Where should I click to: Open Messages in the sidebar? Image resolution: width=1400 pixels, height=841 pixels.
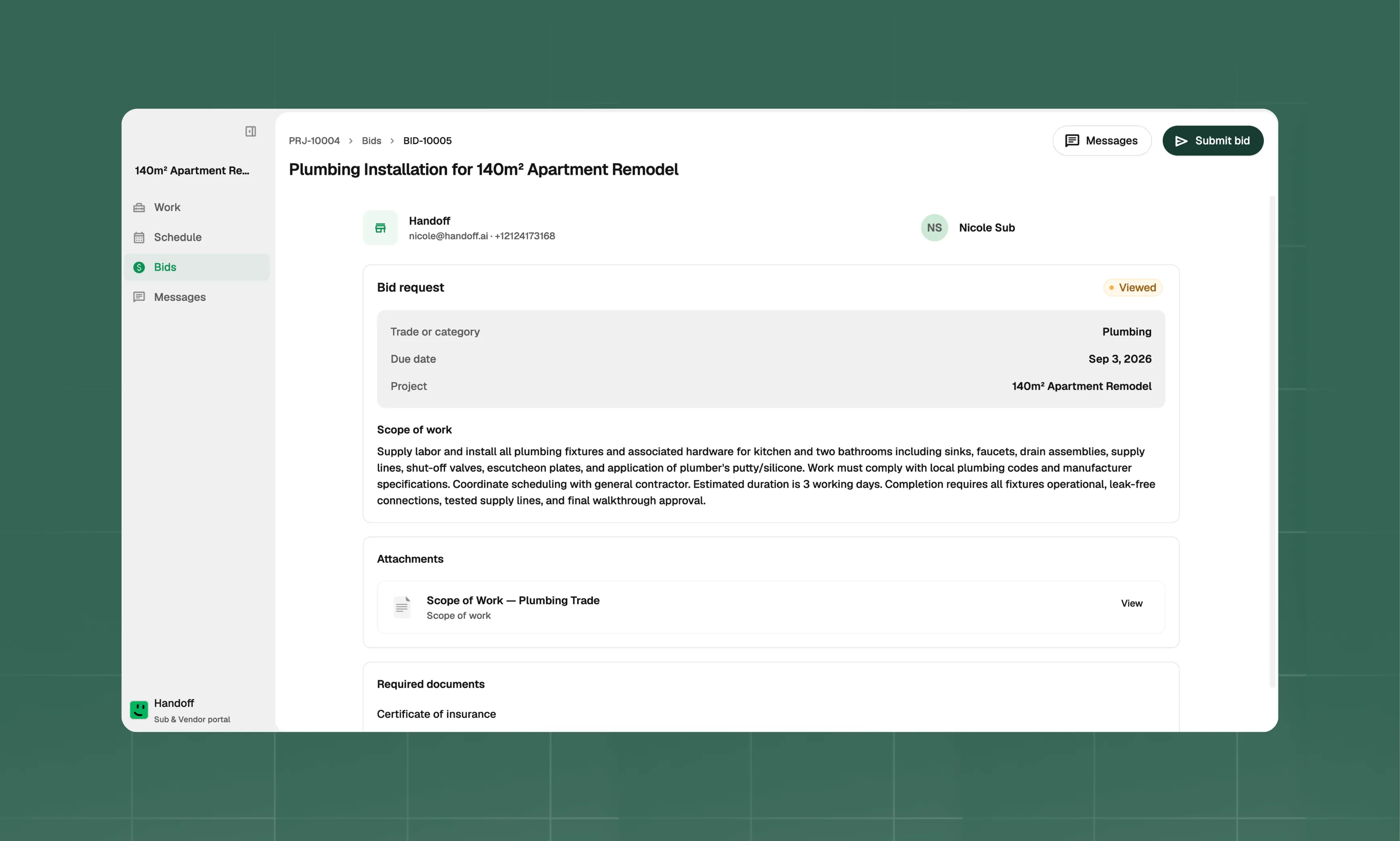pyautogui.click(x=197, y=297)
